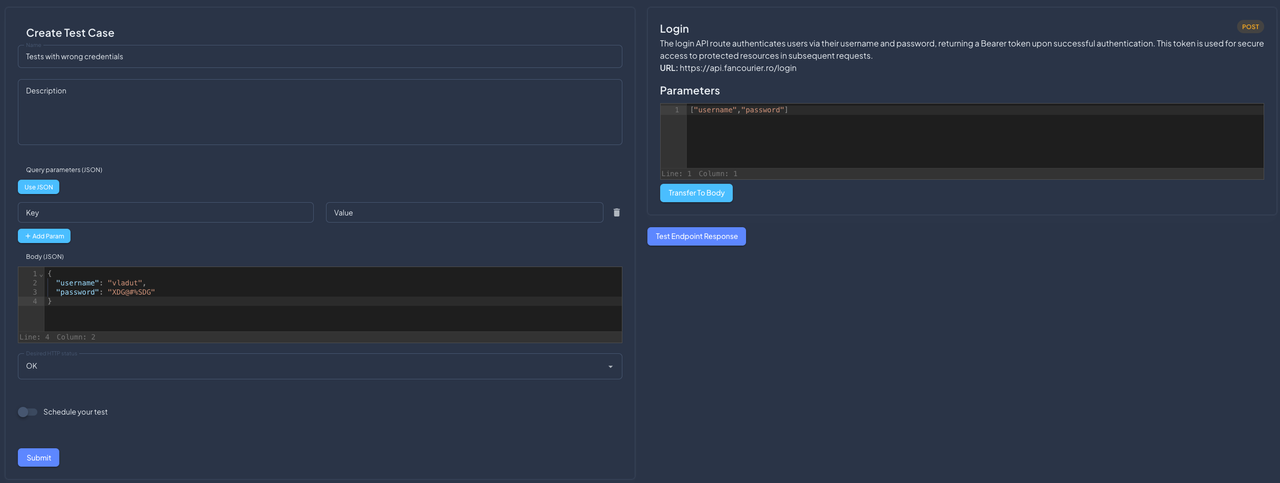This screenshot has height=483, width=1280.
Task: Click the Parameters editor ["username","password"] text
Action: [x=739, y=110]
